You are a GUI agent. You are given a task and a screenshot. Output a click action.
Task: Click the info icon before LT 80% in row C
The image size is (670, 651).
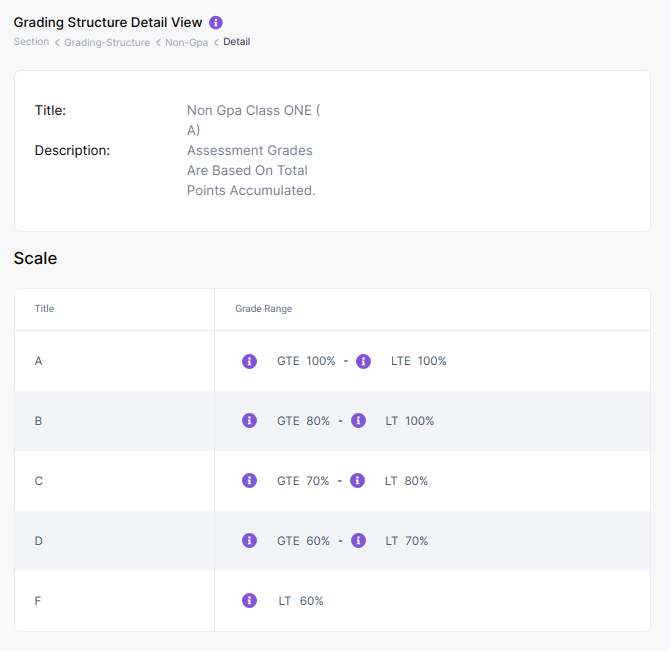pyautogui.click(x=358, y=481)
